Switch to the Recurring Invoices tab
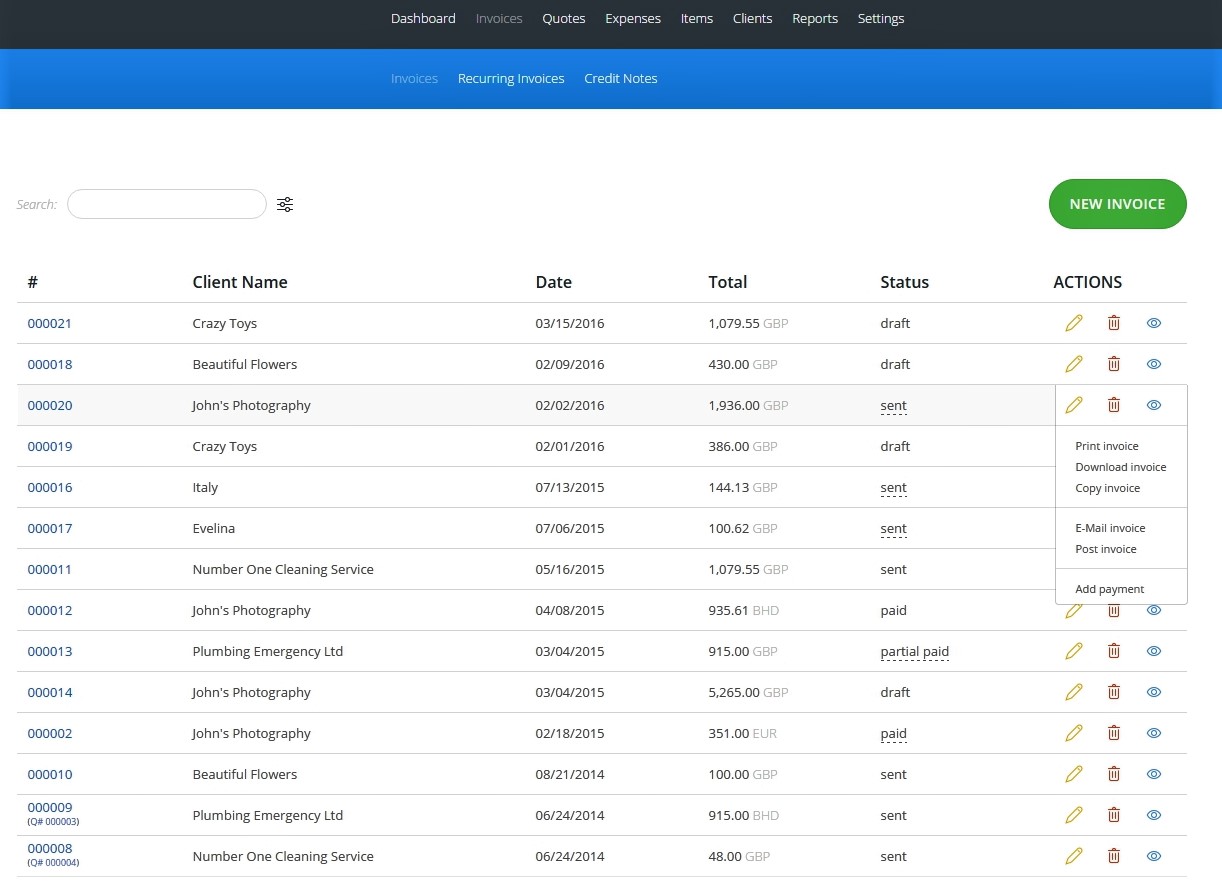The width and height of the screenshot is (1222, 881). click(x=511, y=78)
